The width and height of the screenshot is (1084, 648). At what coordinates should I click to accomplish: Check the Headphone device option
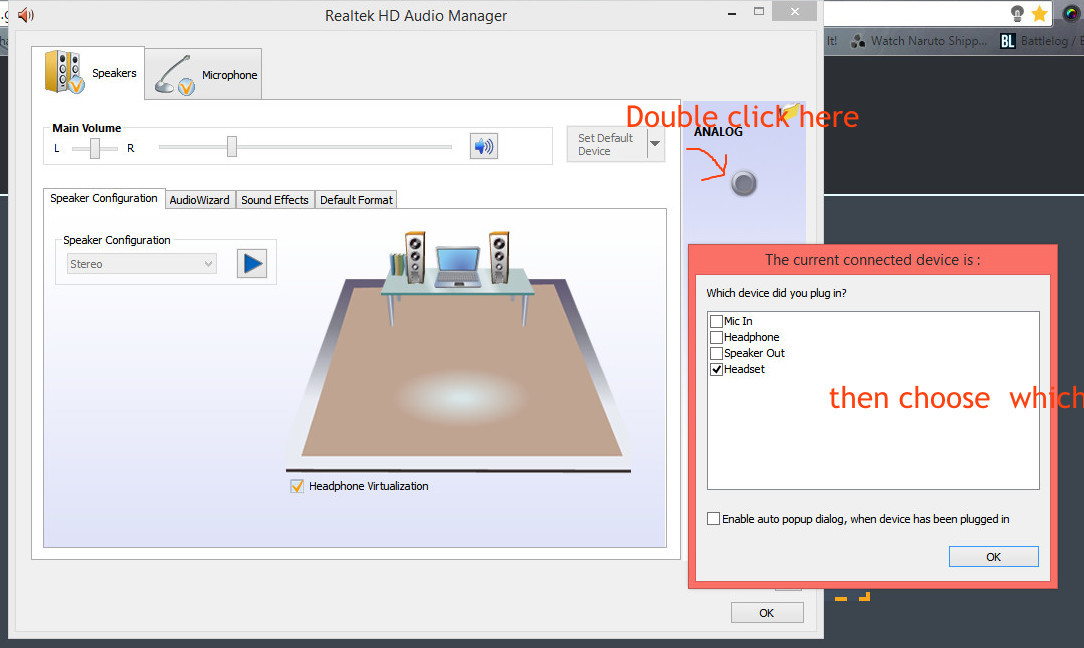[716, 337]
